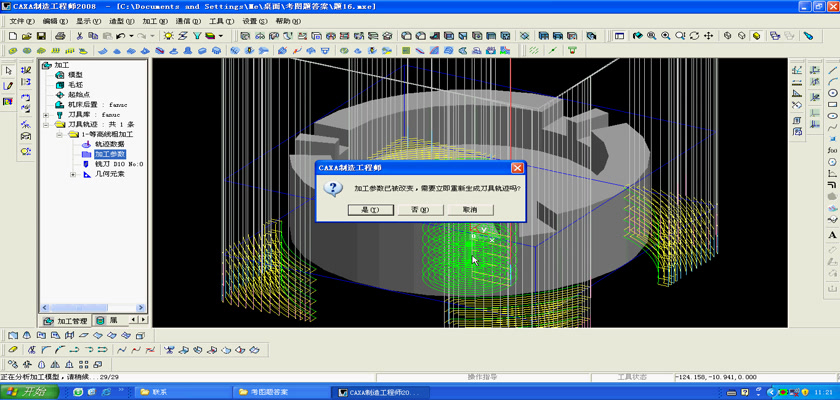The height and width of the screenshot is (400, 840).
Task: Click the green T-shaped tool icon
Action: pos(572,50)
